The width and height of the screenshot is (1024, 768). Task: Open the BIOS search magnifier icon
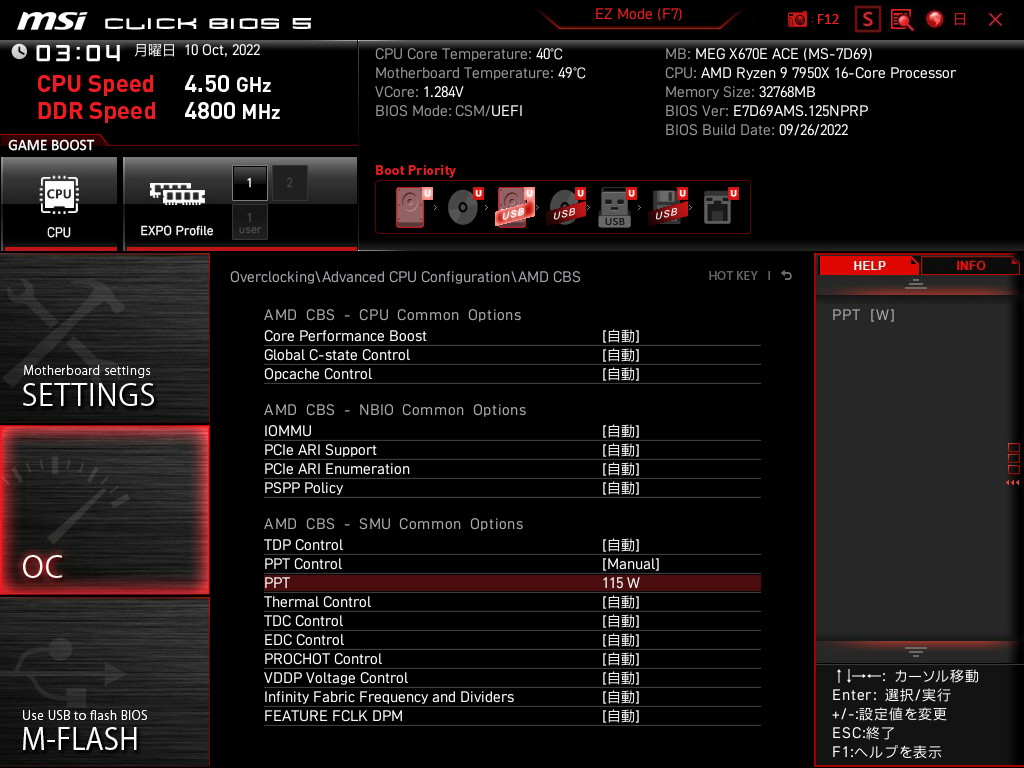(x=901, y=20)
